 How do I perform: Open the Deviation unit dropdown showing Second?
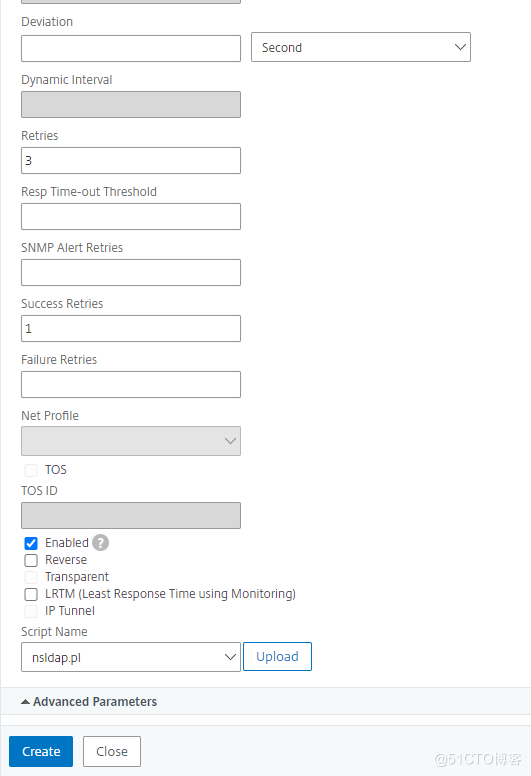point(361,48)
